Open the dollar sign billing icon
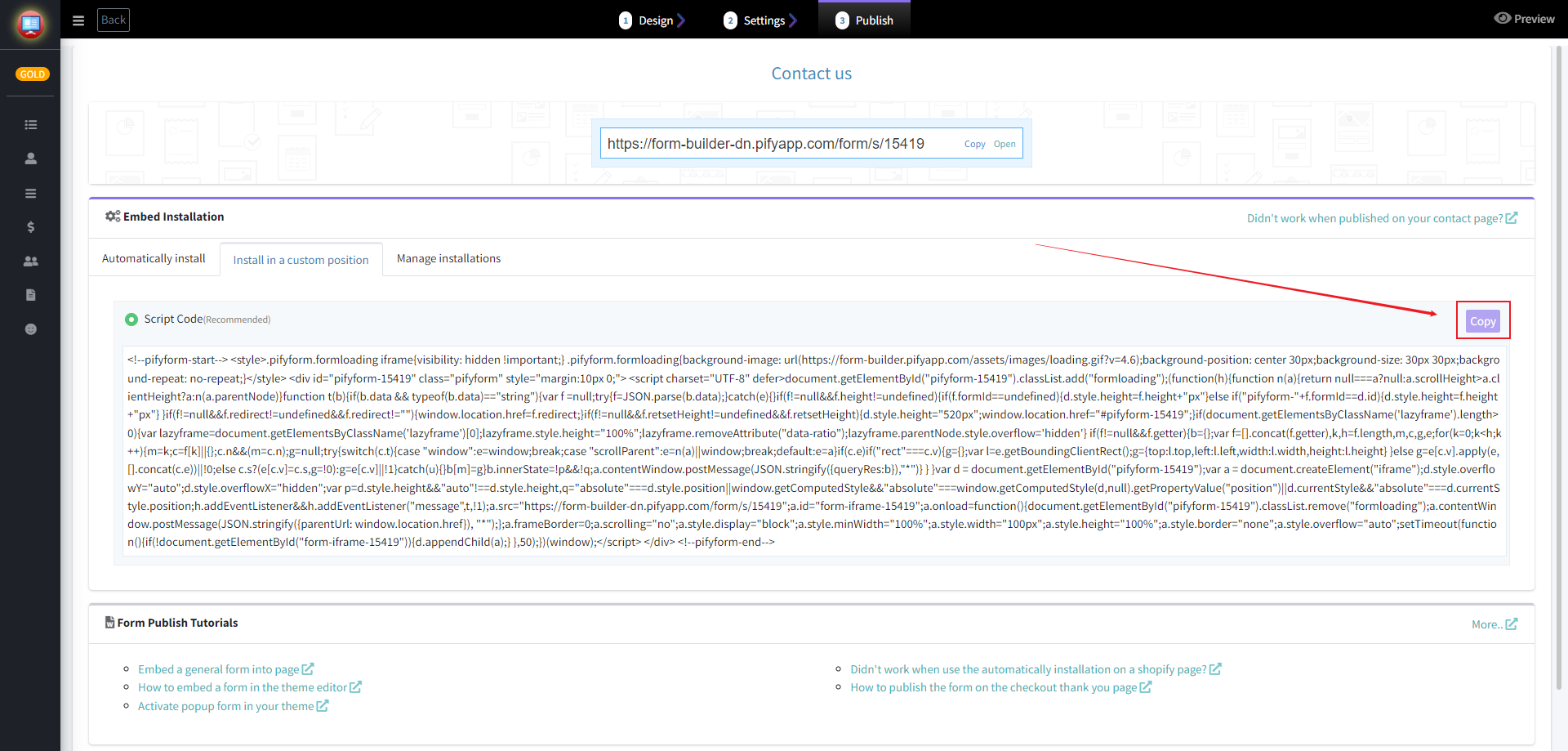1568x751 pixels. pyautogui.click(x=31, y=227)
